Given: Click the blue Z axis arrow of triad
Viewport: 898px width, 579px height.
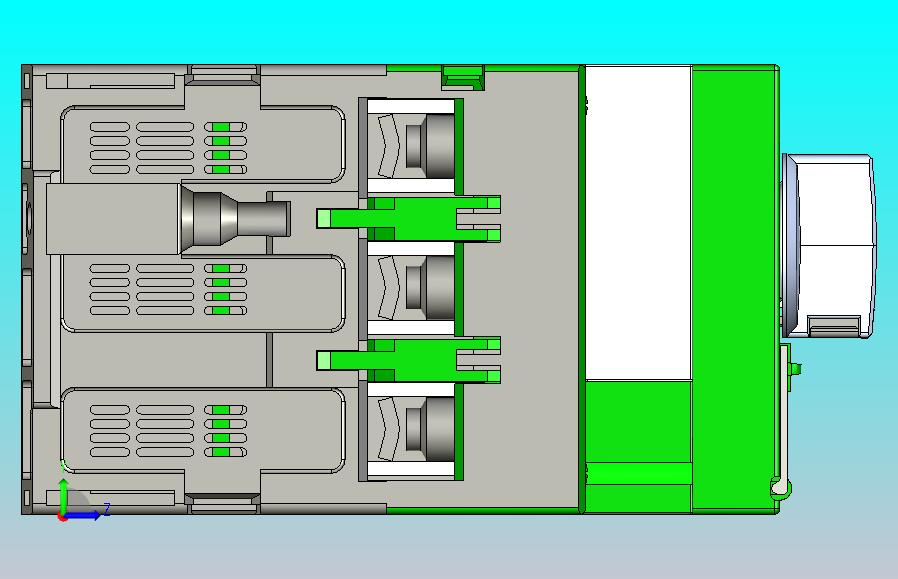Looking at the screenshot, I should pyautogui.click(x=84, y=516).
